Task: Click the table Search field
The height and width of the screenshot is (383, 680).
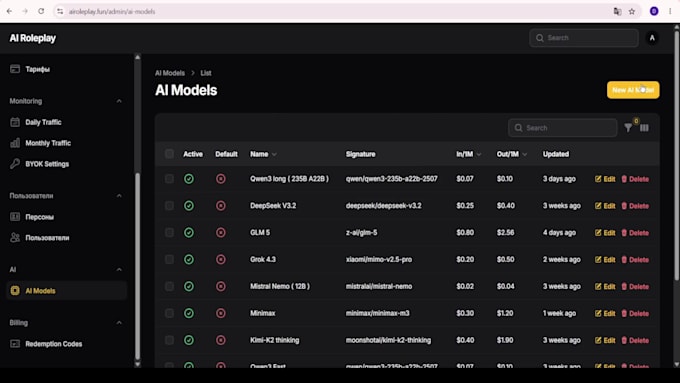Action: 562,128
